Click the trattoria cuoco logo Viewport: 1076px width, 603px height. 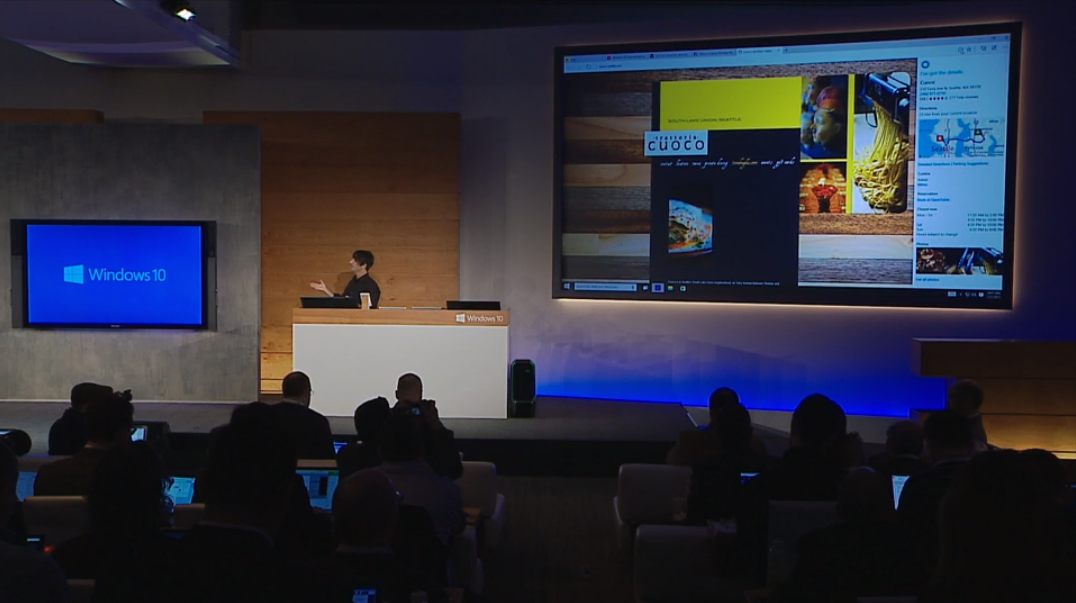(x=676, y=143)
